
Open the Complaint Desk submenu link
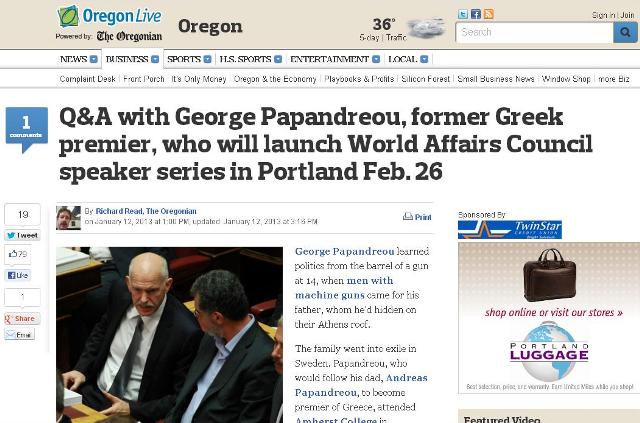coord(87,79)
